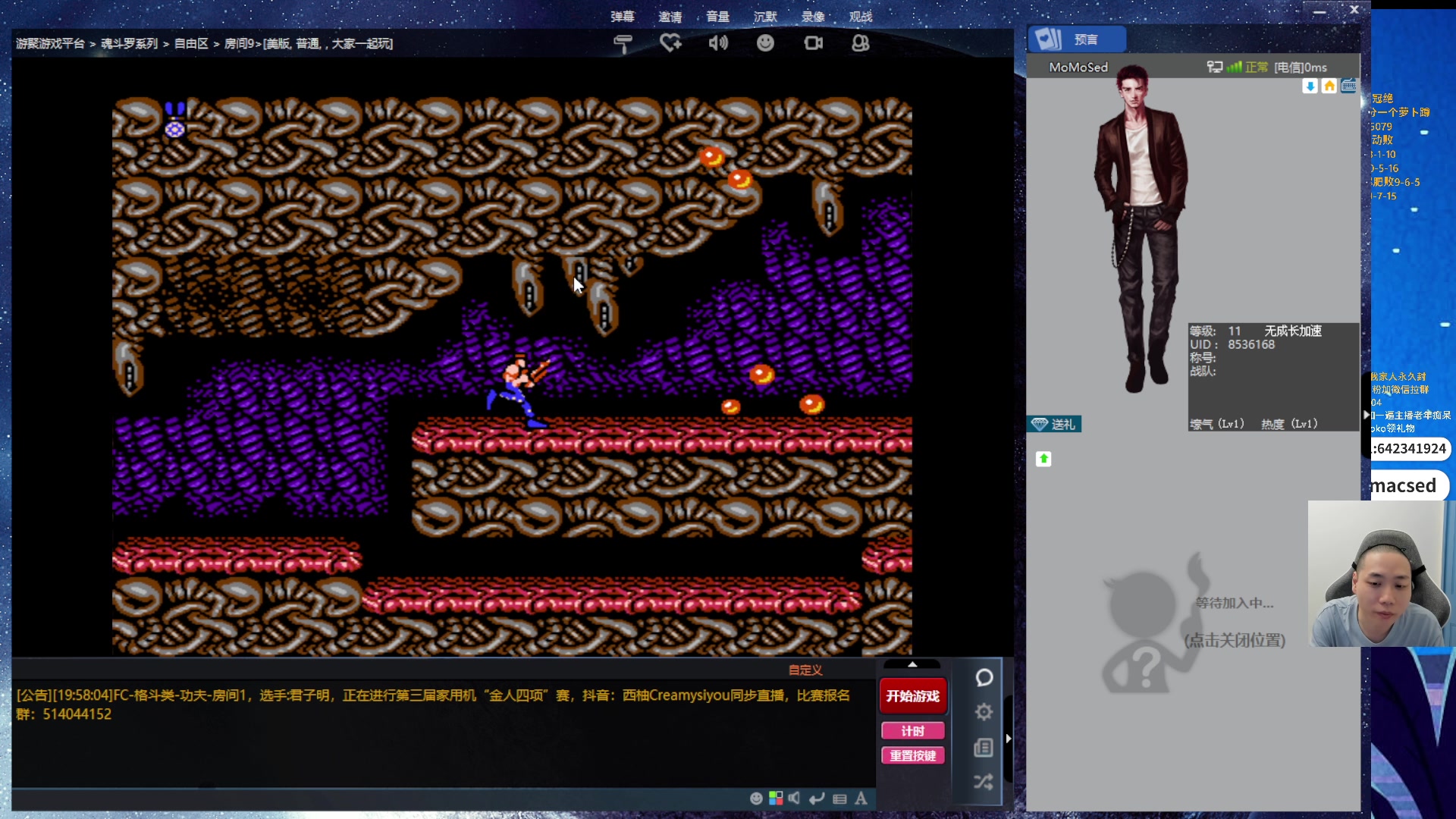Toggle the chat sound speaker icon
The width and height of the screenshot is (1456, 819).
(795, 799)
